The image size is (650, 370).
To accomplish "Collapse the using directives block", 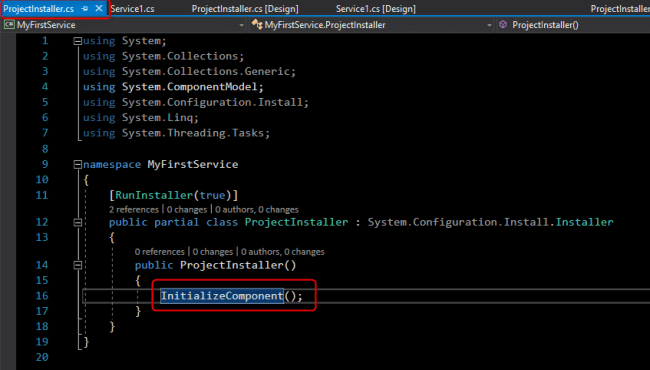I will (78, 41).
